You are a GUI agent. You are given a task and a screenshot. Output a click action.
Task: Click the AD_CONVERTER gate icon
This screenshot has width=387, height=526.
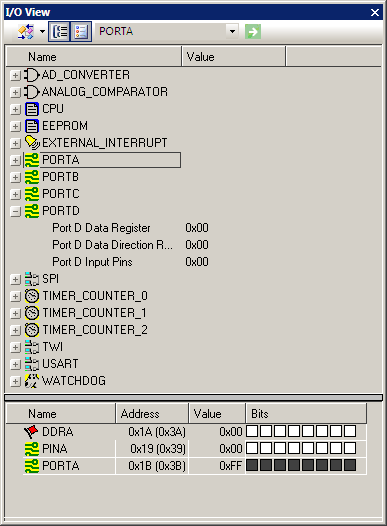pyautogui.click(x=32, y=75)
